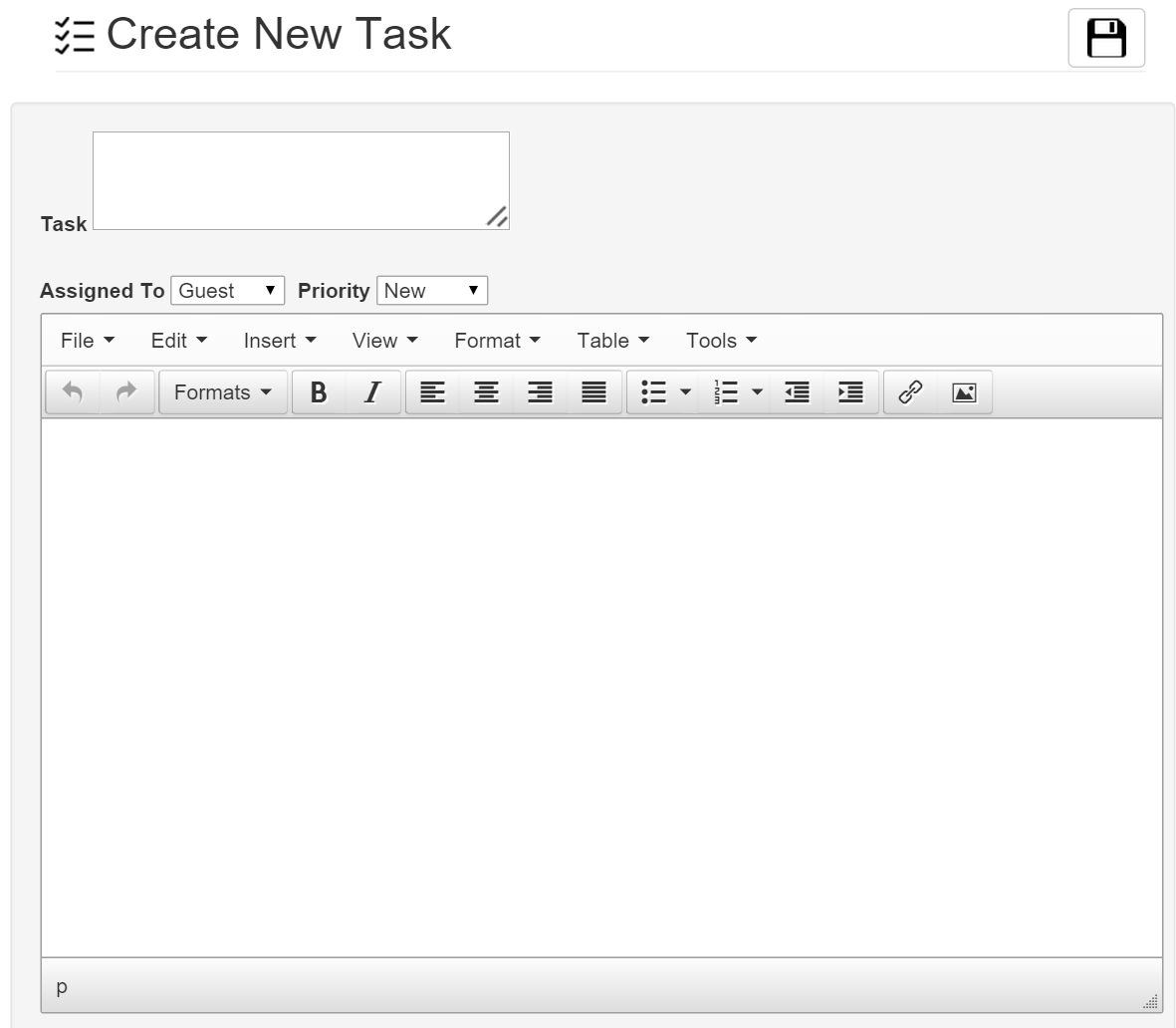Open the Format menu
Screen dimensions: 1176x1028
pos(497,341)
